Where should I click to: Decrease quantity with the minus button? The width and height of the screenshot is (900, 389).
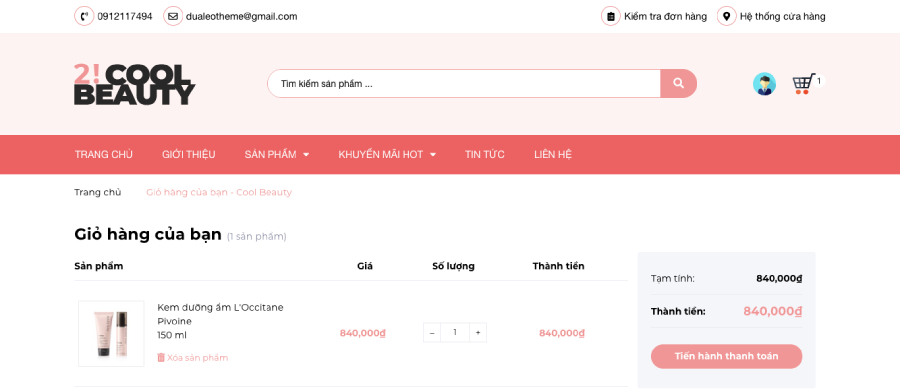(432, 333)
